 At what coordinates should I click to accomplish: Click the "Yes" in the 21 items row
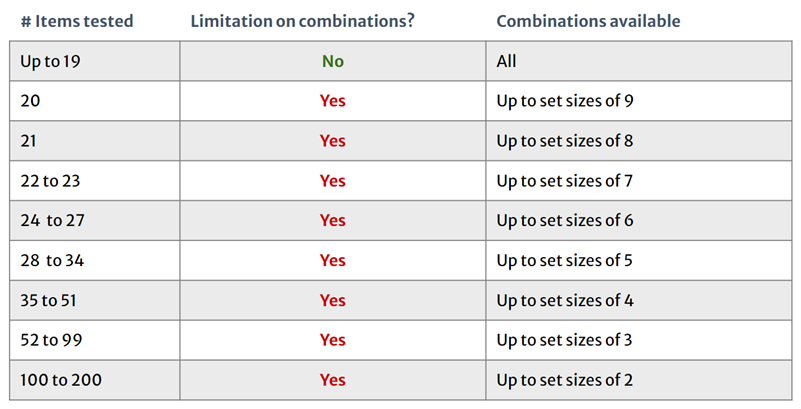coord(333,141)
